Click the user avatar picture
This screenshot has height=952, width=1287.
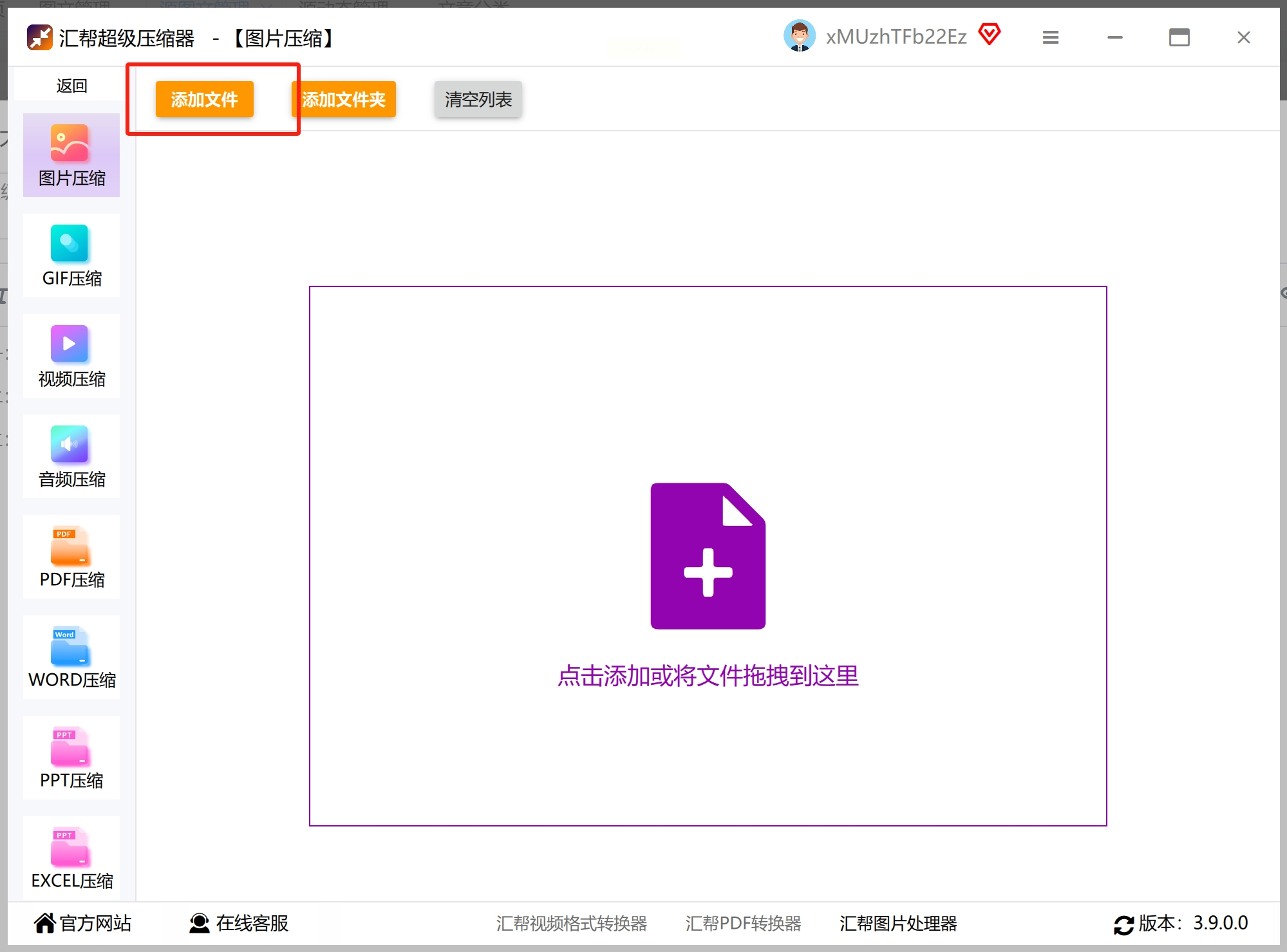[799, 36]
